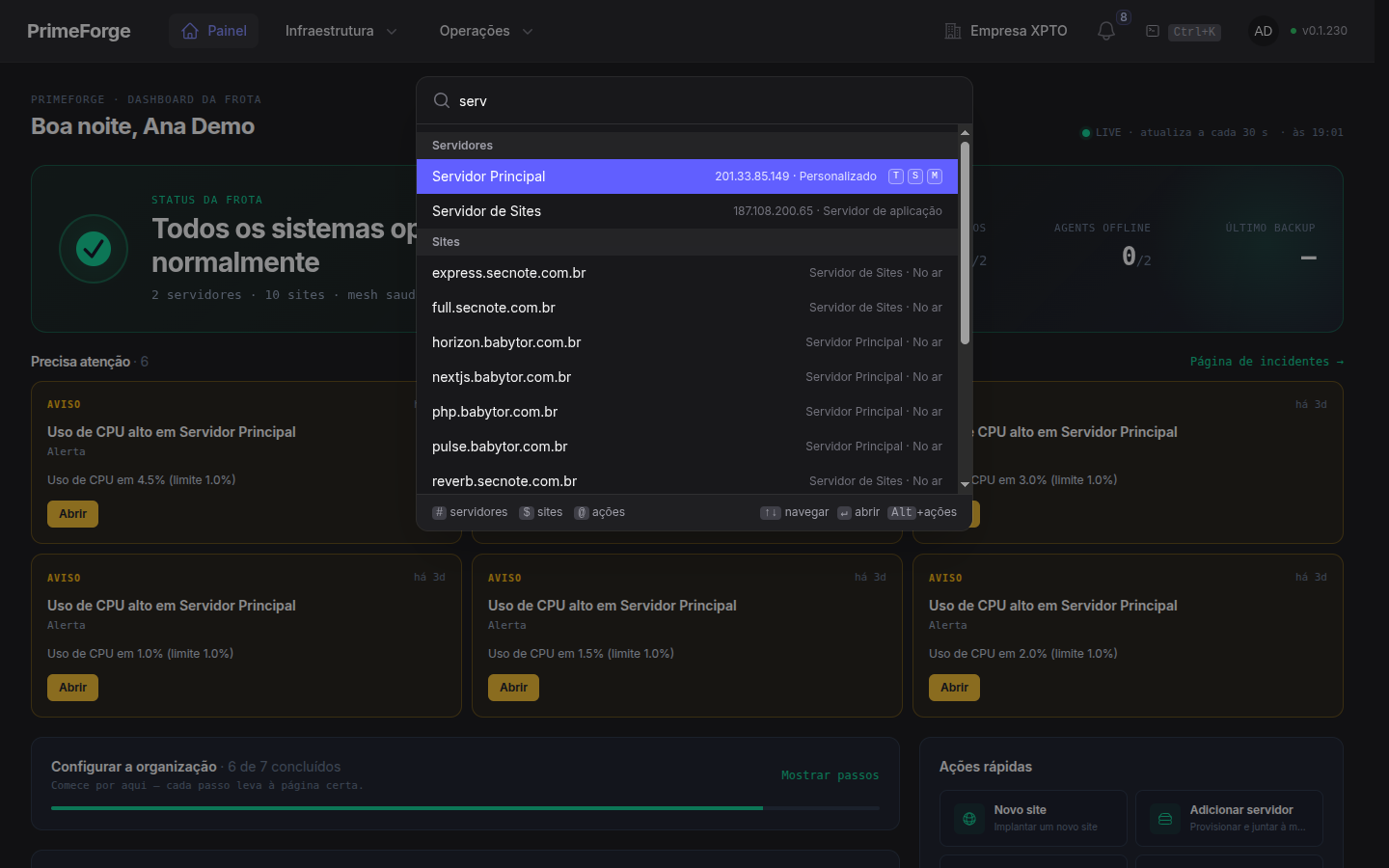Click the Empresa XPTO building icon
This screenshot has height=868, width=1389.
tap(953, 31)
